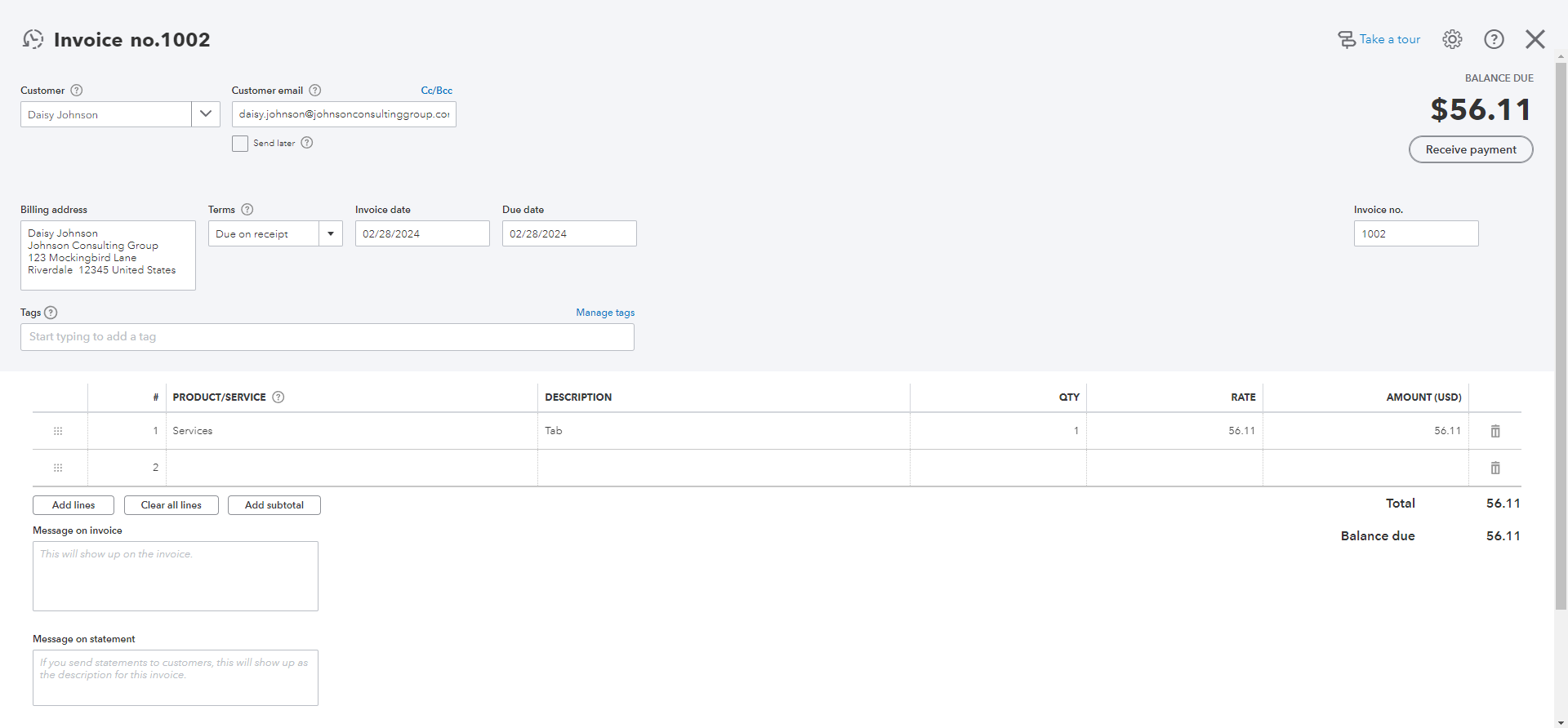
Task: Click the Invoice date field
Action: coord(422,234)
